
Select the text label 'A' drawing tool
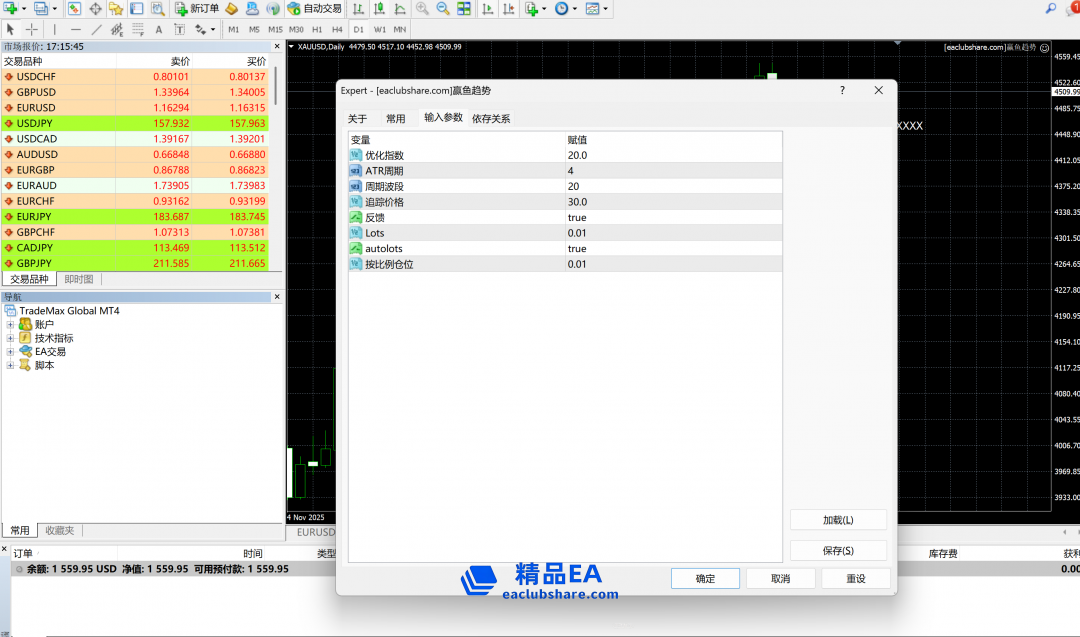coord(158,30)
